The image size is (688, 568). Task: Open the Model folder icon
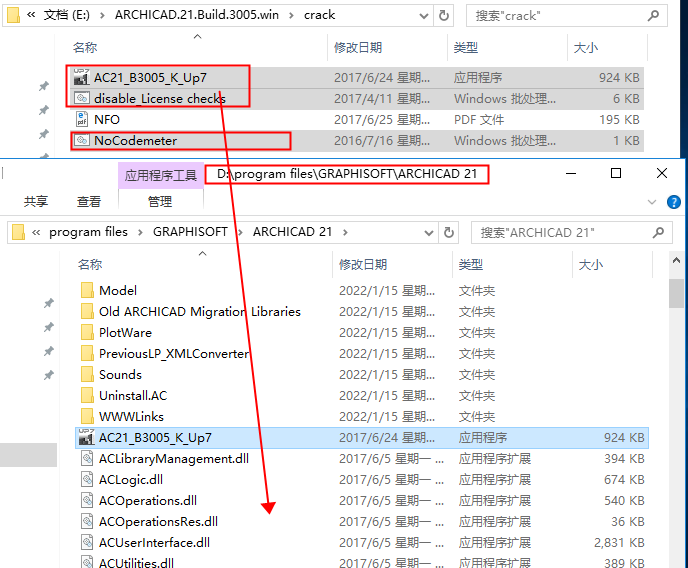[x=86, y=291]
